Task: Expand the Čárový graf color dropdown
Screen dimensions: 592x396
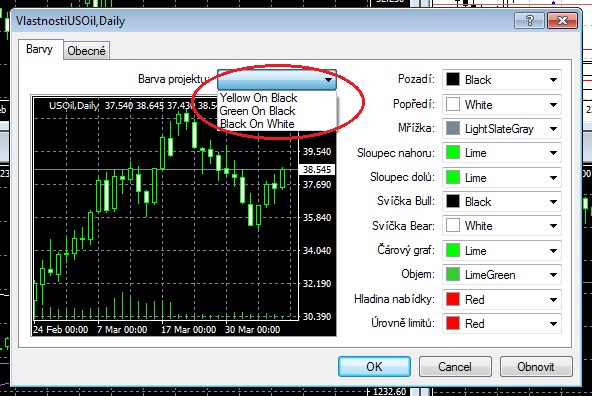Action: 553,250
